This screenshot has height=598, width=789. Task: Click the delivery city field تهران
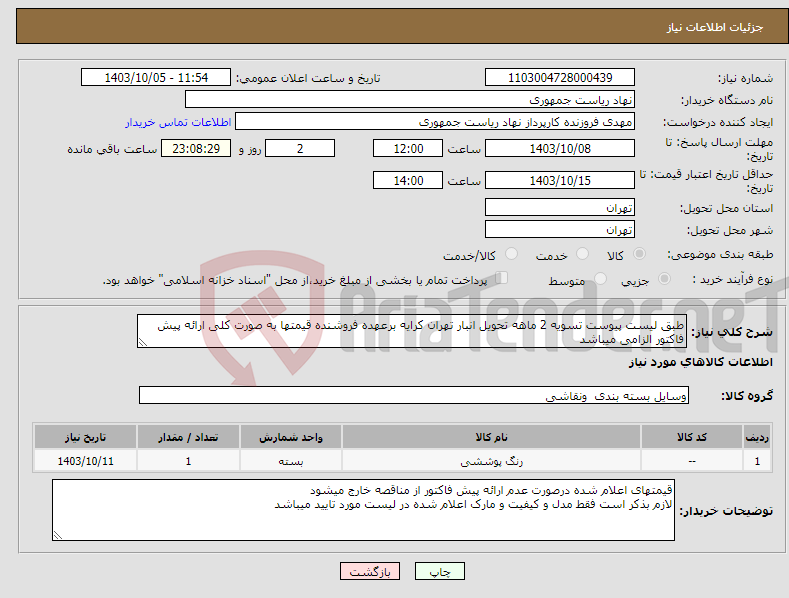(560, 230)
